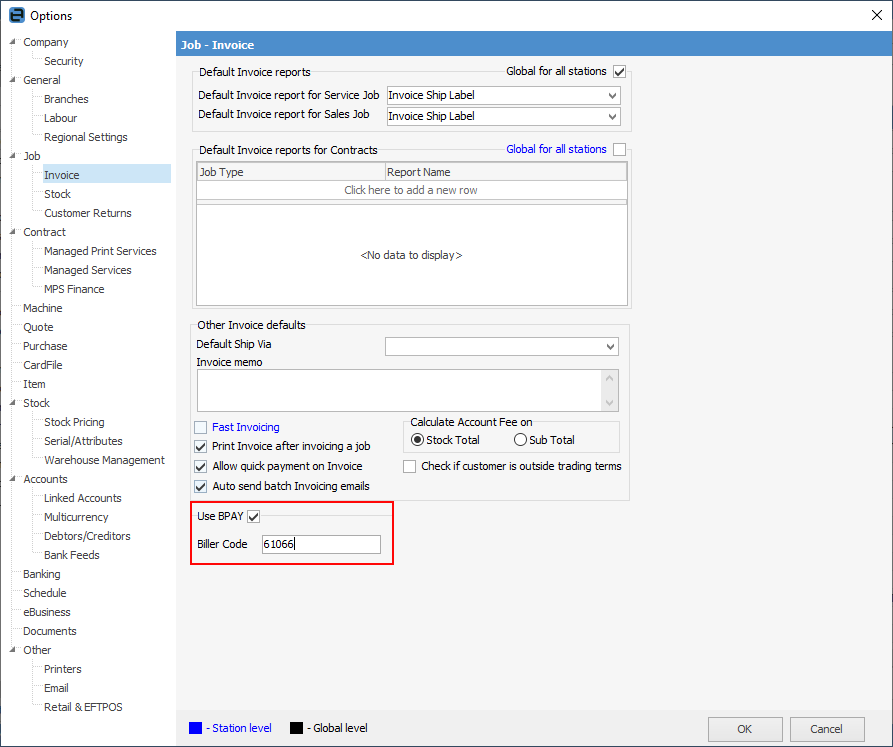Image resolution: width=893 pixels, height=747 pixels.
Task: Click into the Invoice memo text area
Action: [399, 391]
